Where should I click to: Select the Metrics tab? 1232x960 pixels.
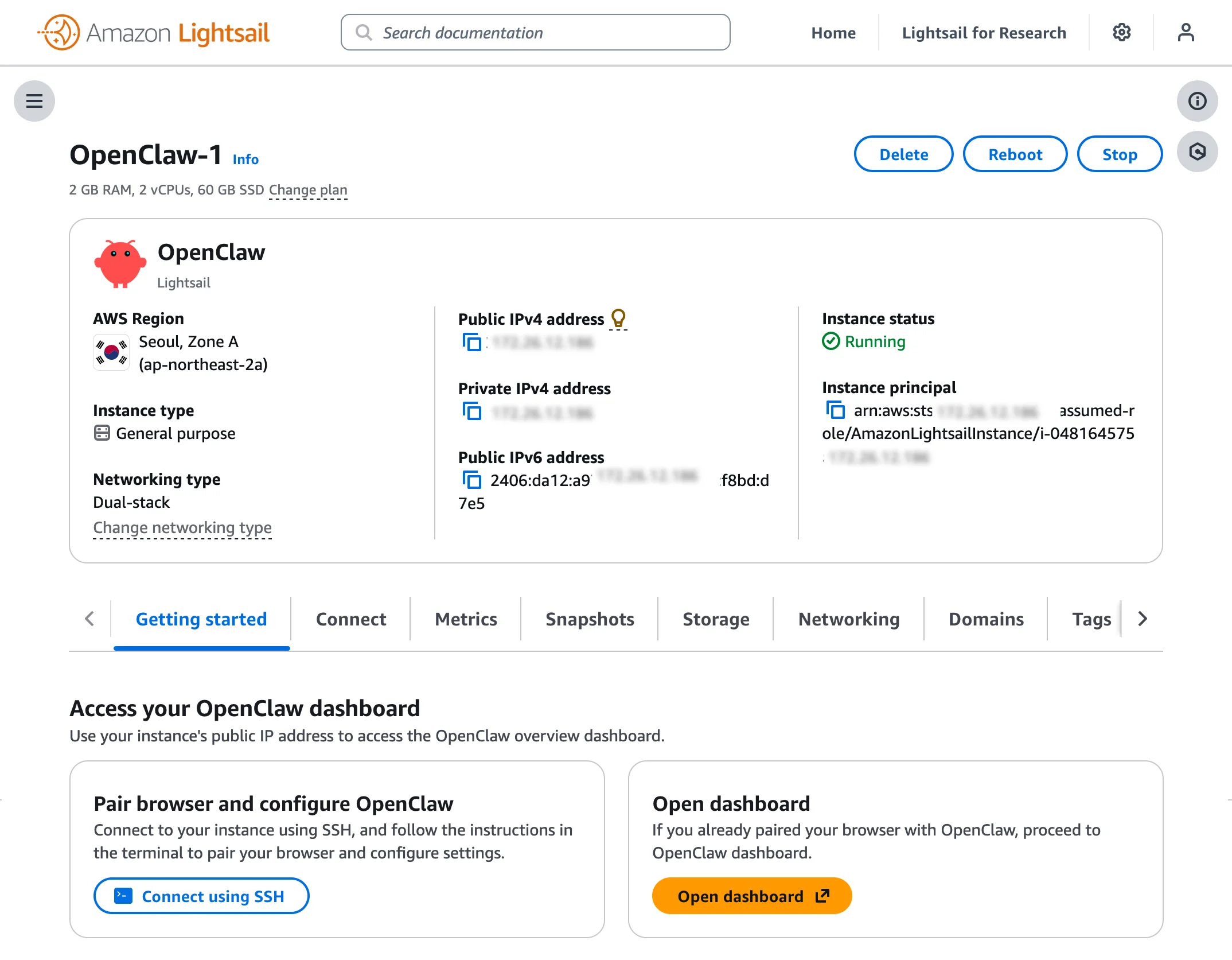[x=466, y=619]
